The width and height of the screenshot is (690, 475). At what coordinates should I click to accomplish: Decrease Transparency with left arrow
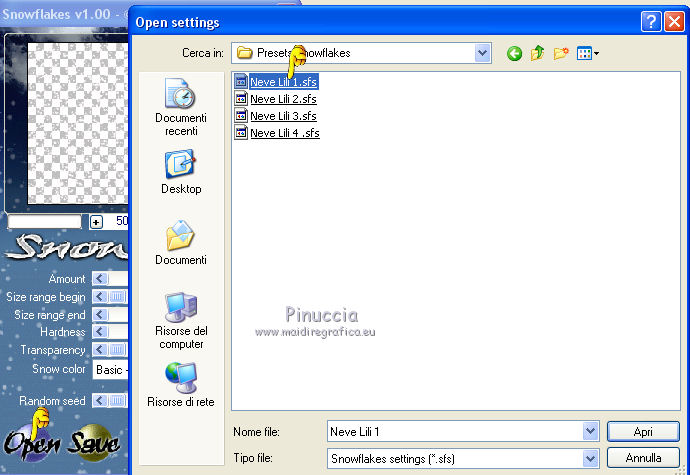100,350
